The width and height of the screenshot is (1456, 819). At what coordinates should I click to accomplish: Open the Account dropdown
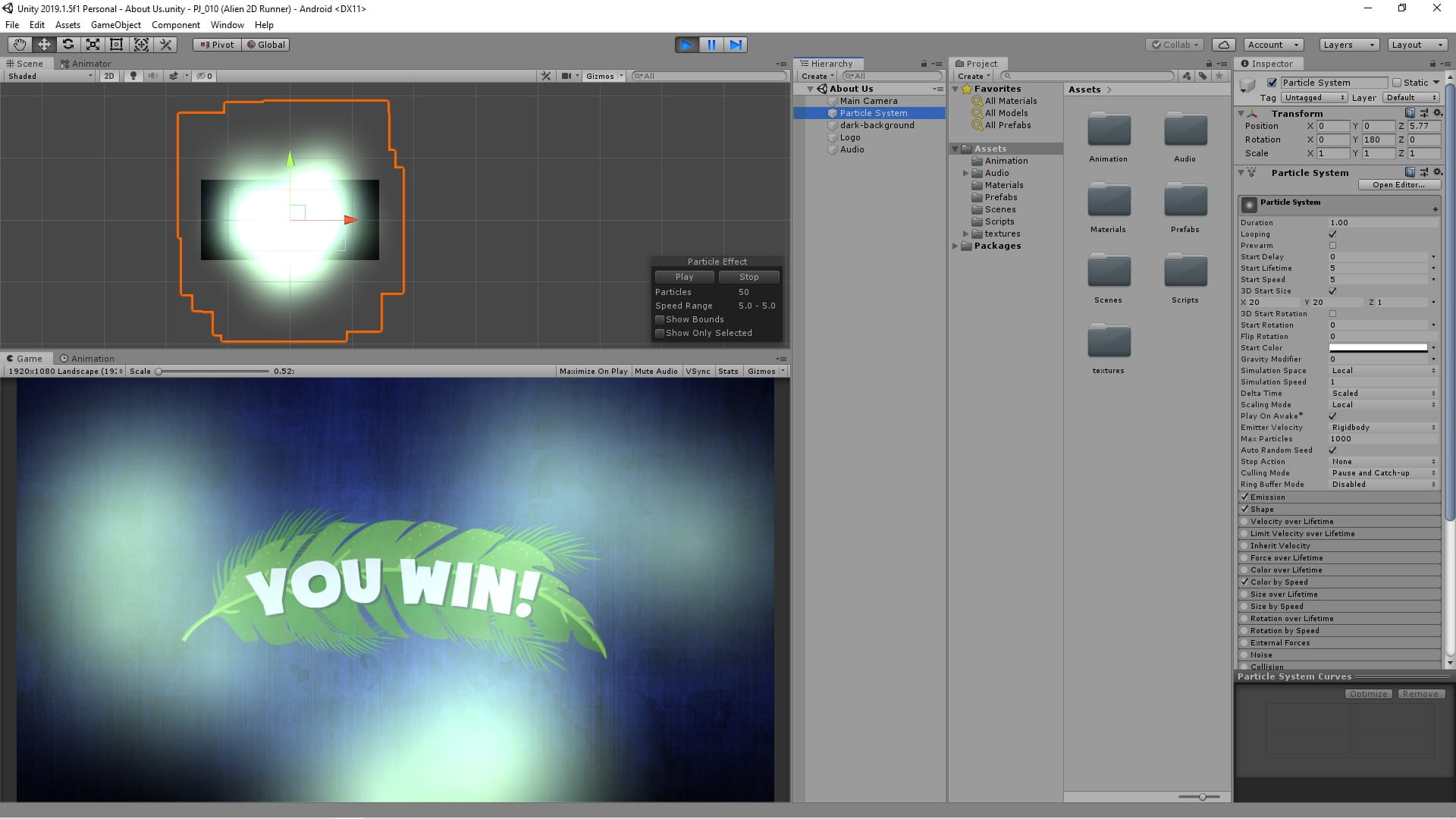1273,45
